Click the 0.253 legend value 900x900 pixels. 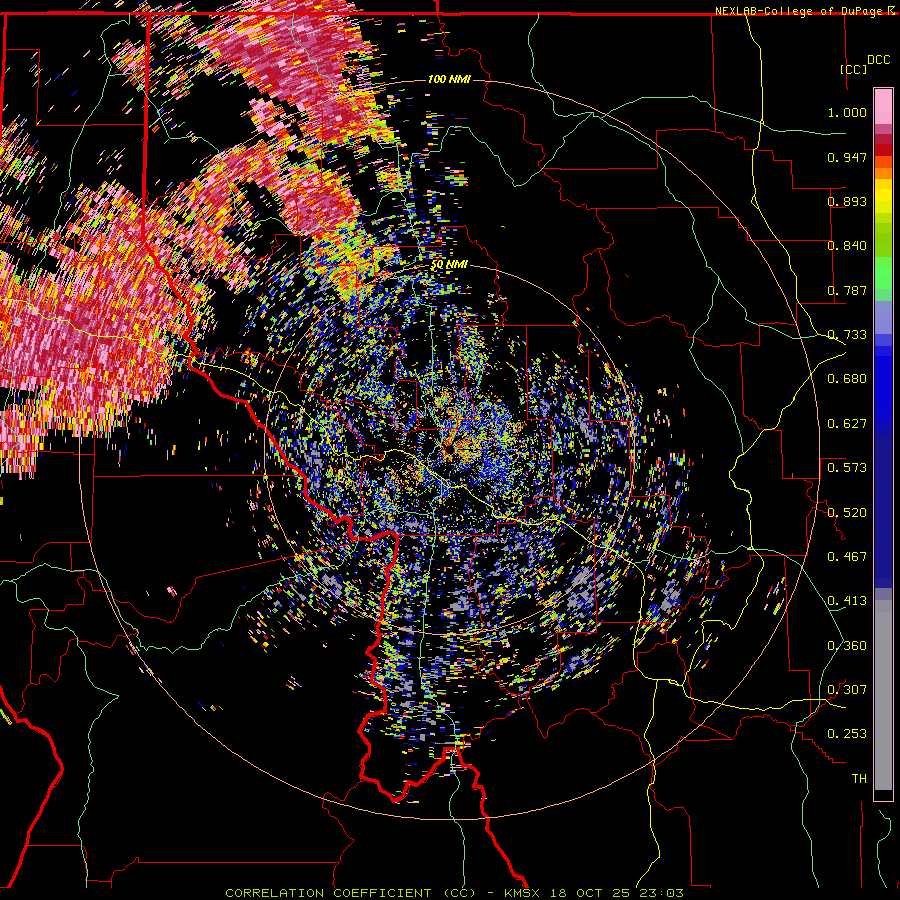point(847,734)
